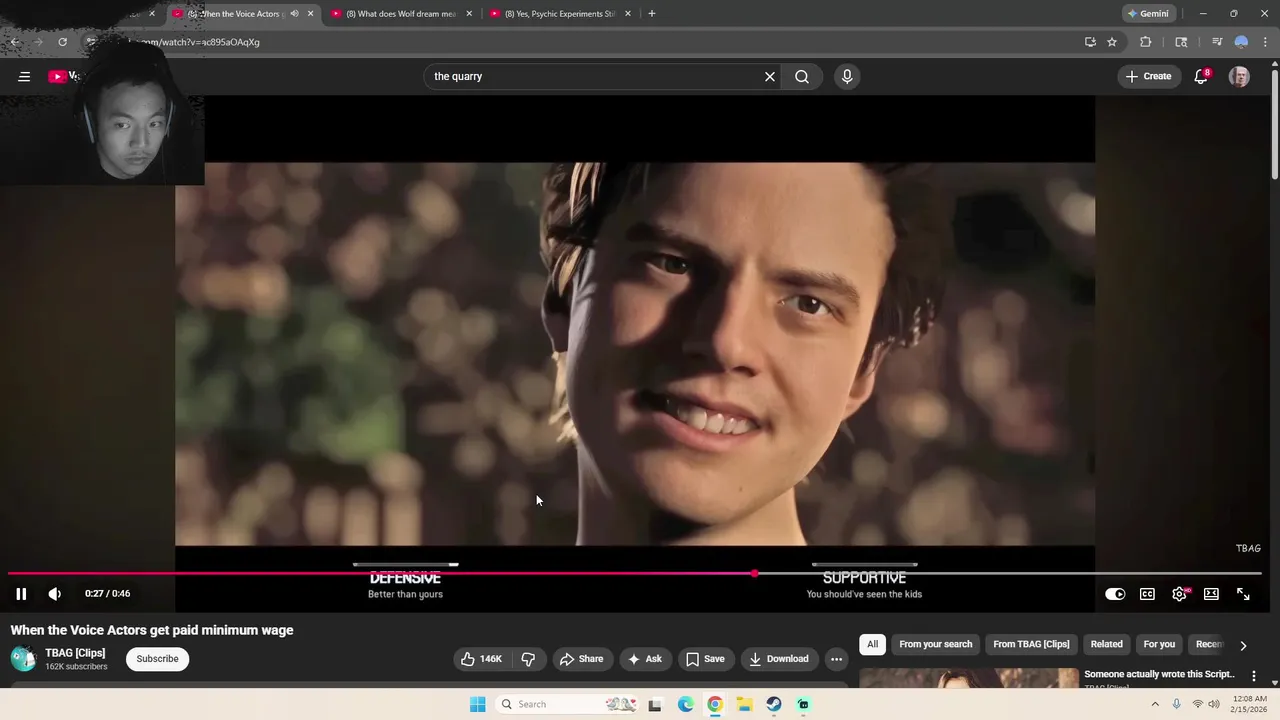Open the Chrome extensions puzzle icon
1280x720 pixels.
[x=1146, y=42]
